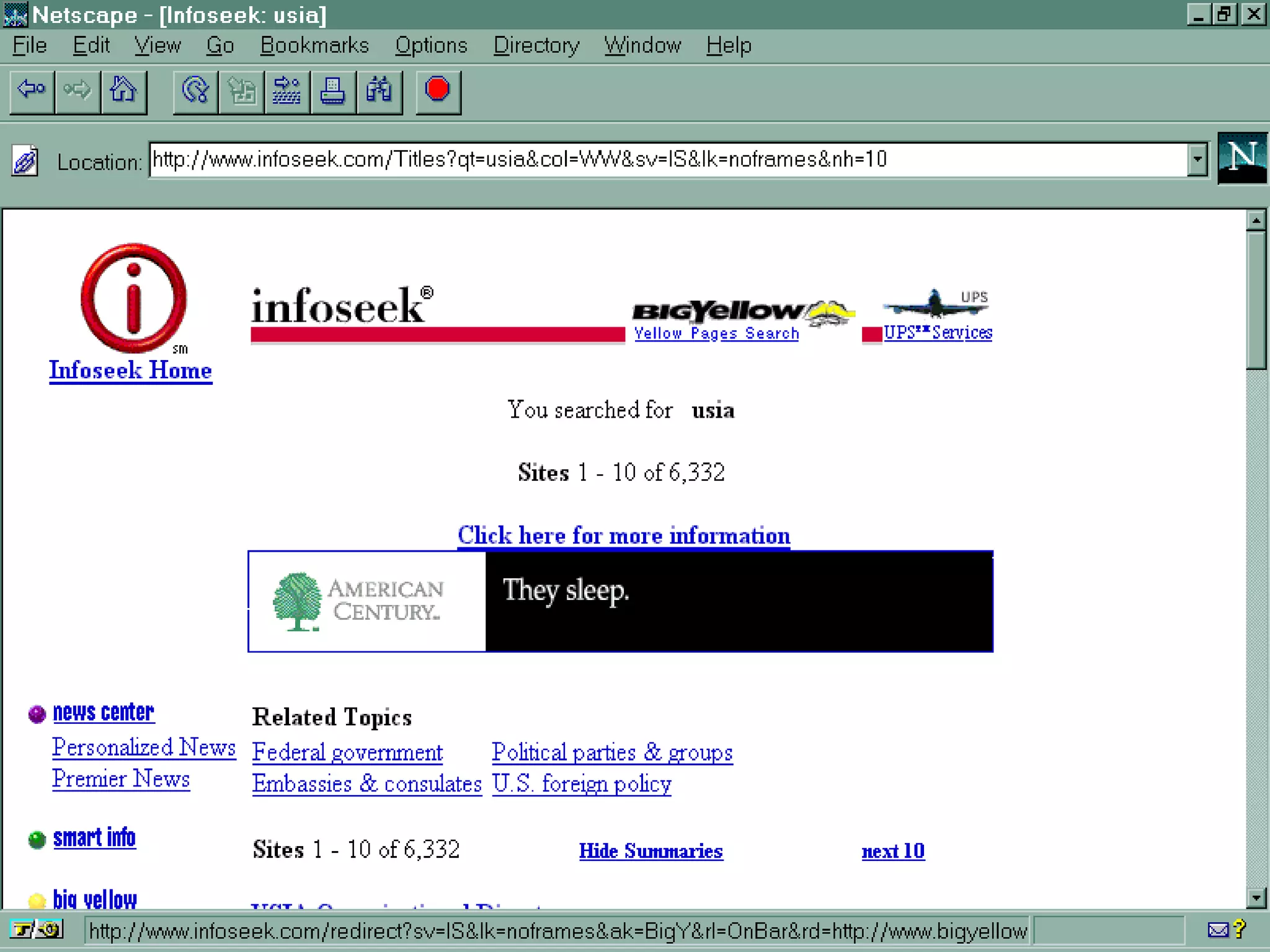This screenshot has height=952, width=1270.
Task: Click the Infoseek red i logo
Action: [x=133, y=299]
